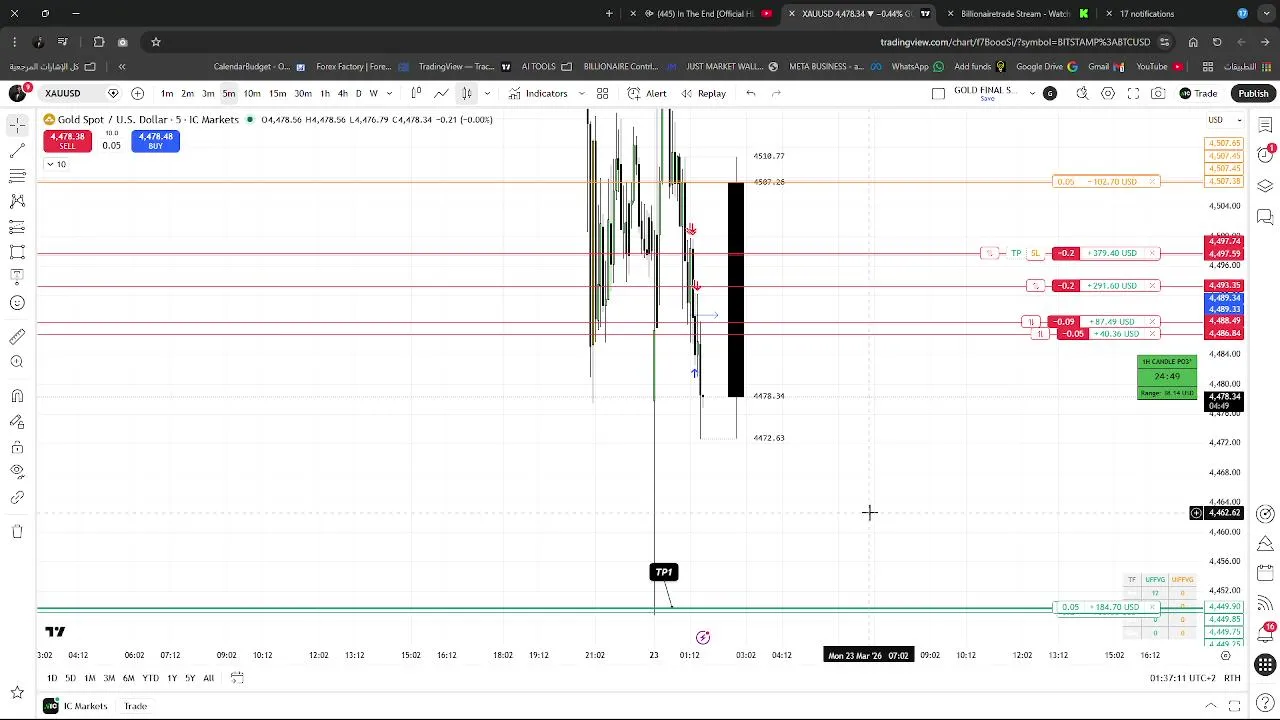The width and height of the screenshot is (1280, 720).
Task: Activate the zoom in magnifier tool
Action: click(17, 362)
